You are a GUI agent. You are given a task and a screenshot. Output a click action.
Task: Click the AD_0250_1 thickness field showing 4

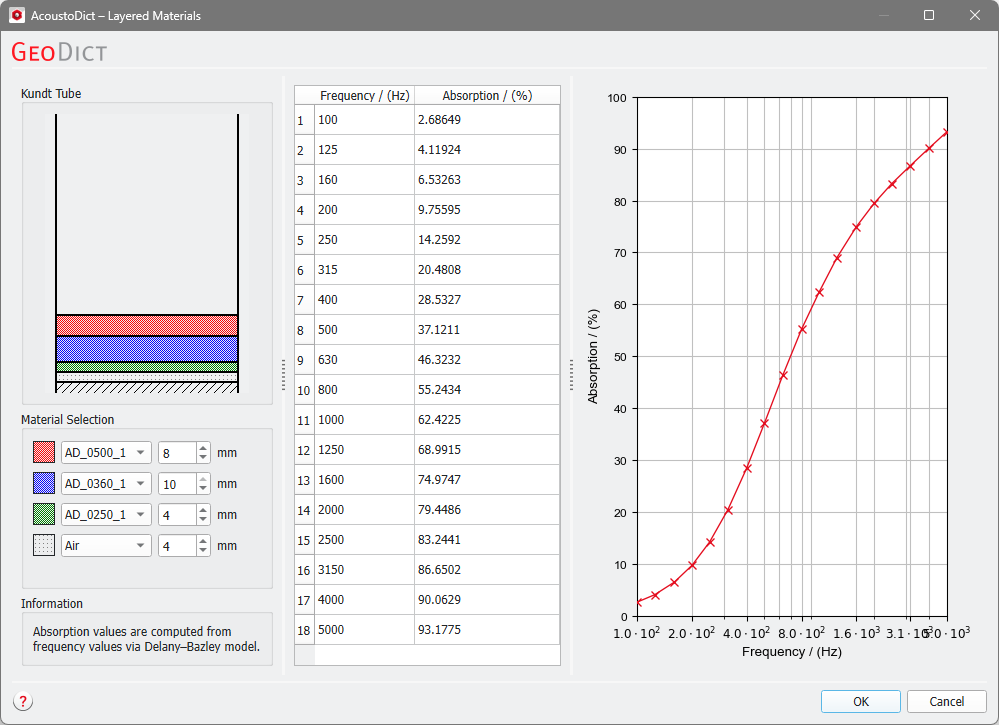[x=176, y=515]
